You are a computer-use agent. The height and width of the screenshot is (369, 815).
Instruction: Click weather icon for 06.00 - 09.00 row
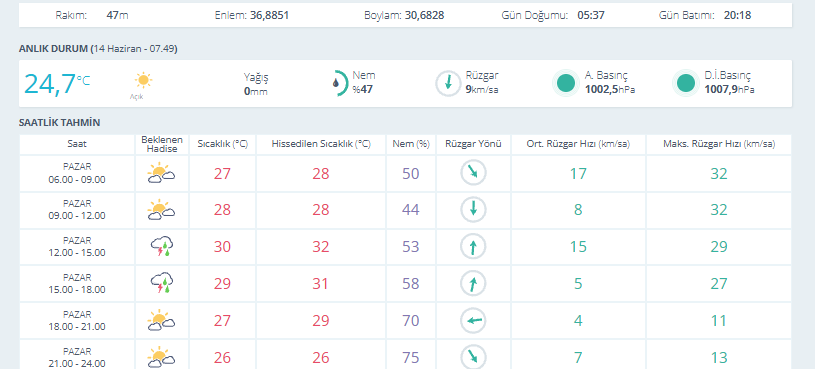161,173
